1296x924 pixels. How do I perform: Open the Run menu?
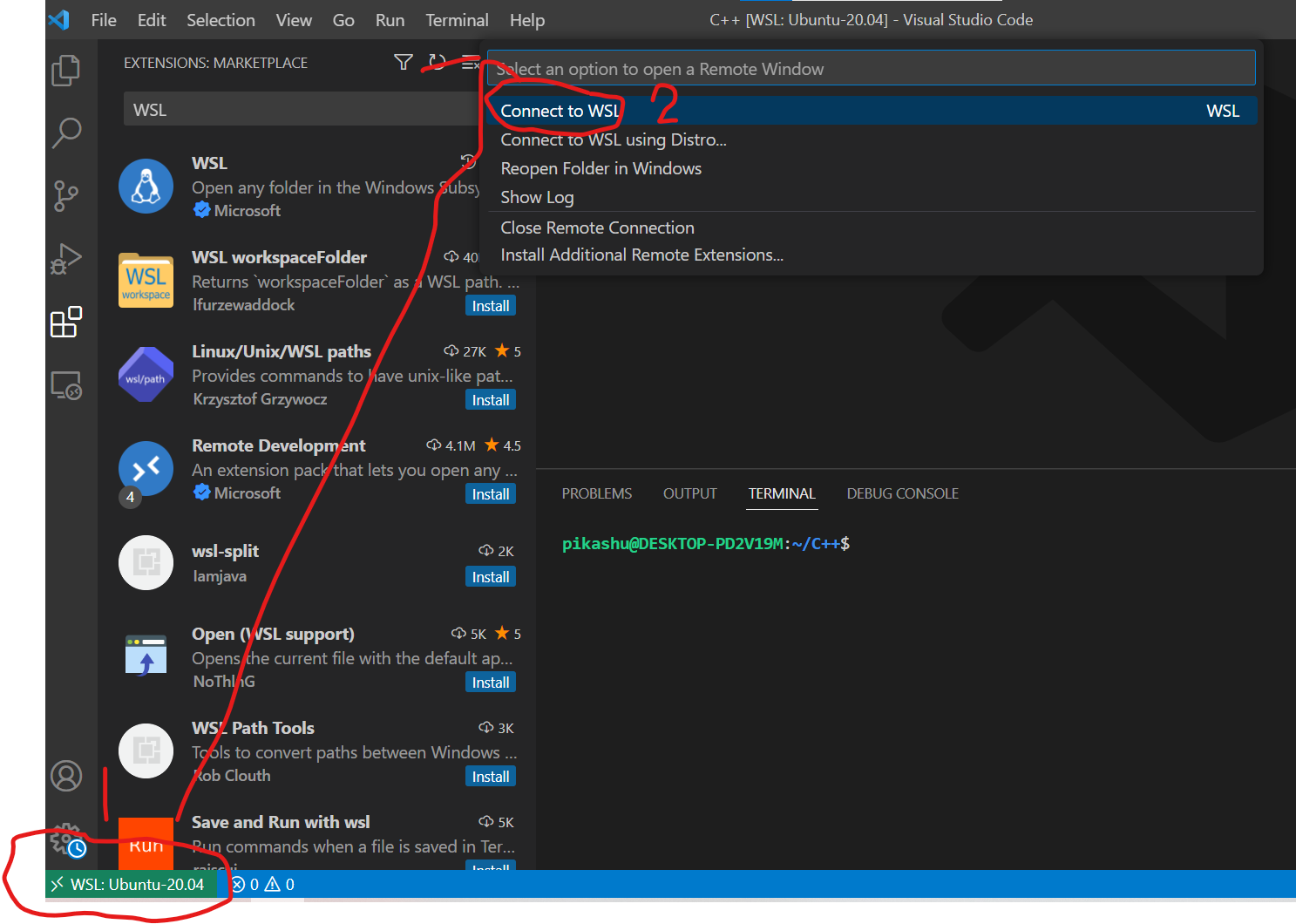(x=390, y=20)
